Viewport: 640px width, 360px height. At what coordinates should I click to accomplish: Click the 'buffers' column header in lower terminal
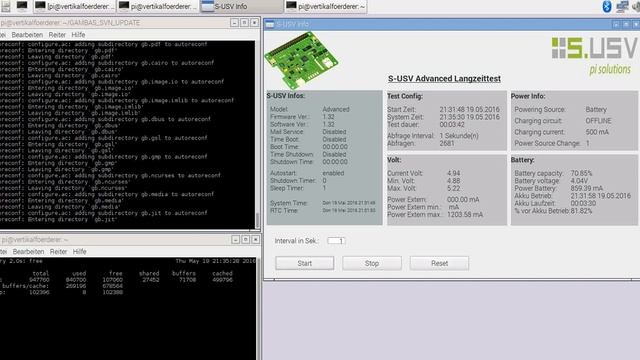tap(184, 273)
